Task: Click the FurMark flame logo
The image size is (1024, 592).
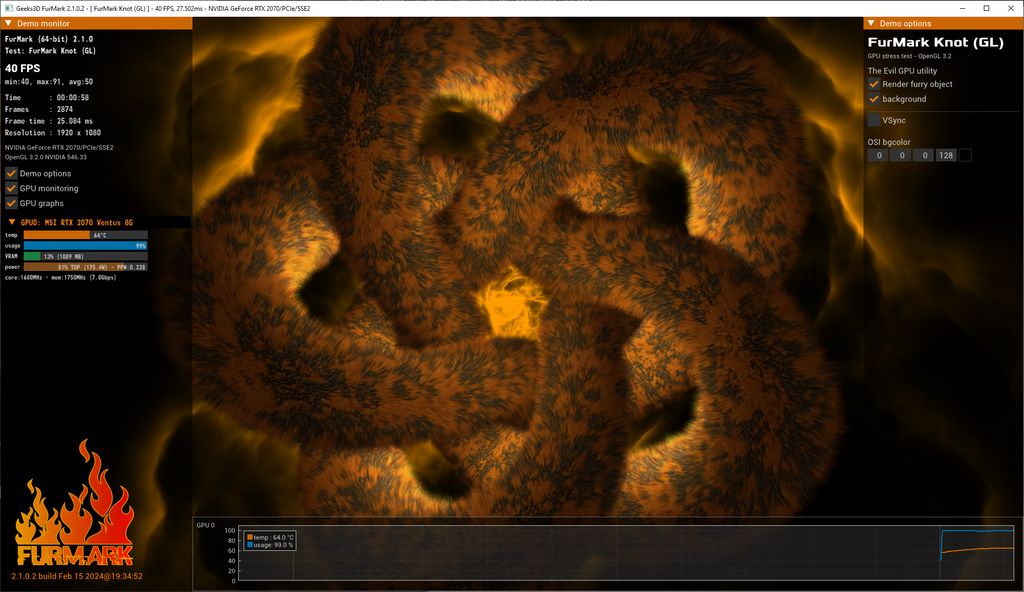Action: [74, 510]
